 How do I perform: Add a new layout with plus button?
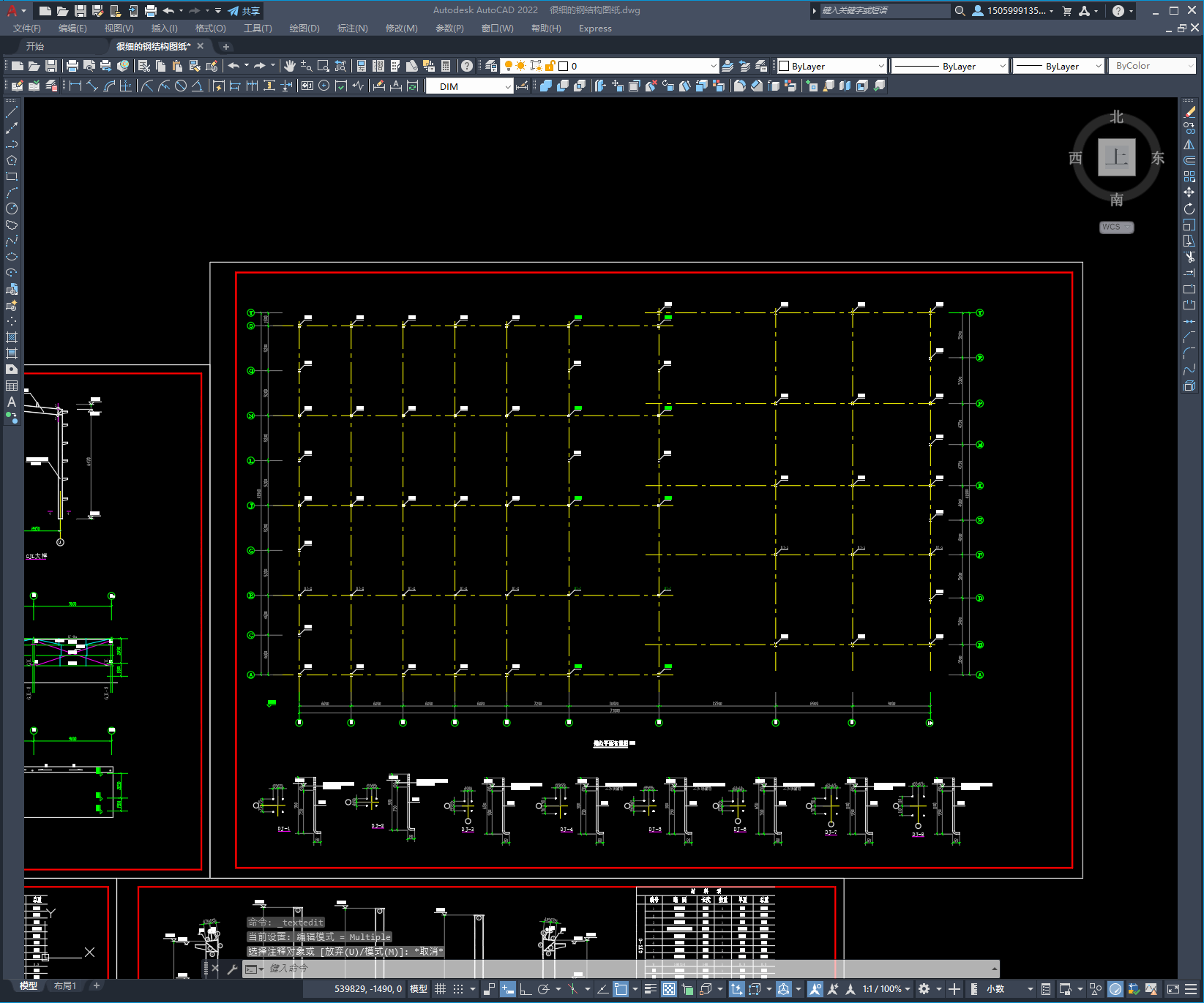click(x=96, y=986)
